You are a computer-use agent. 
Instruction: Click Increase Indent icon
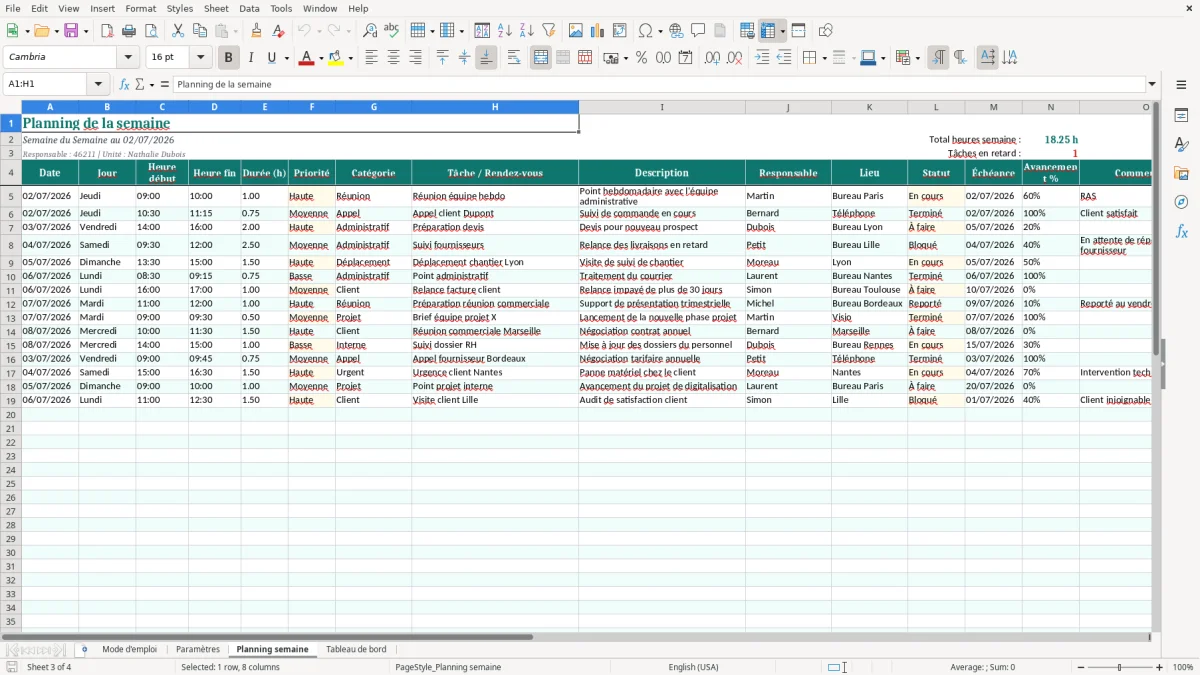click(x=762, y=58)
